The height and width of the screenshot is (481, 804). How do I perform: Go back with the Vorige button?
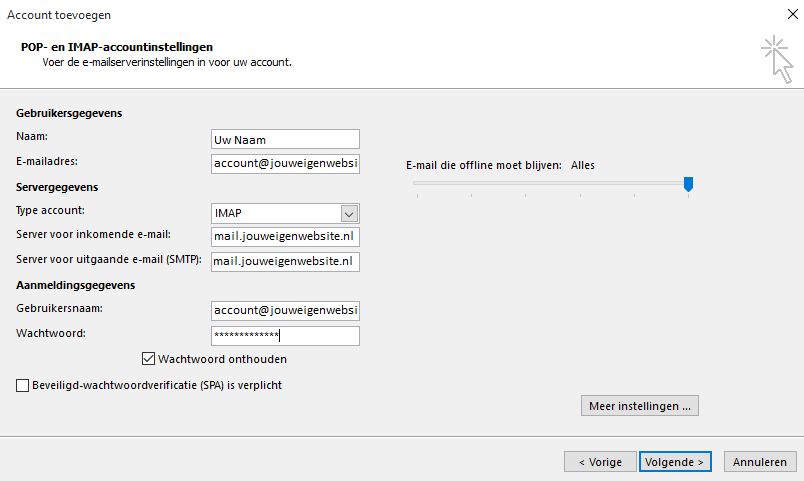click(x=600, y=462)
